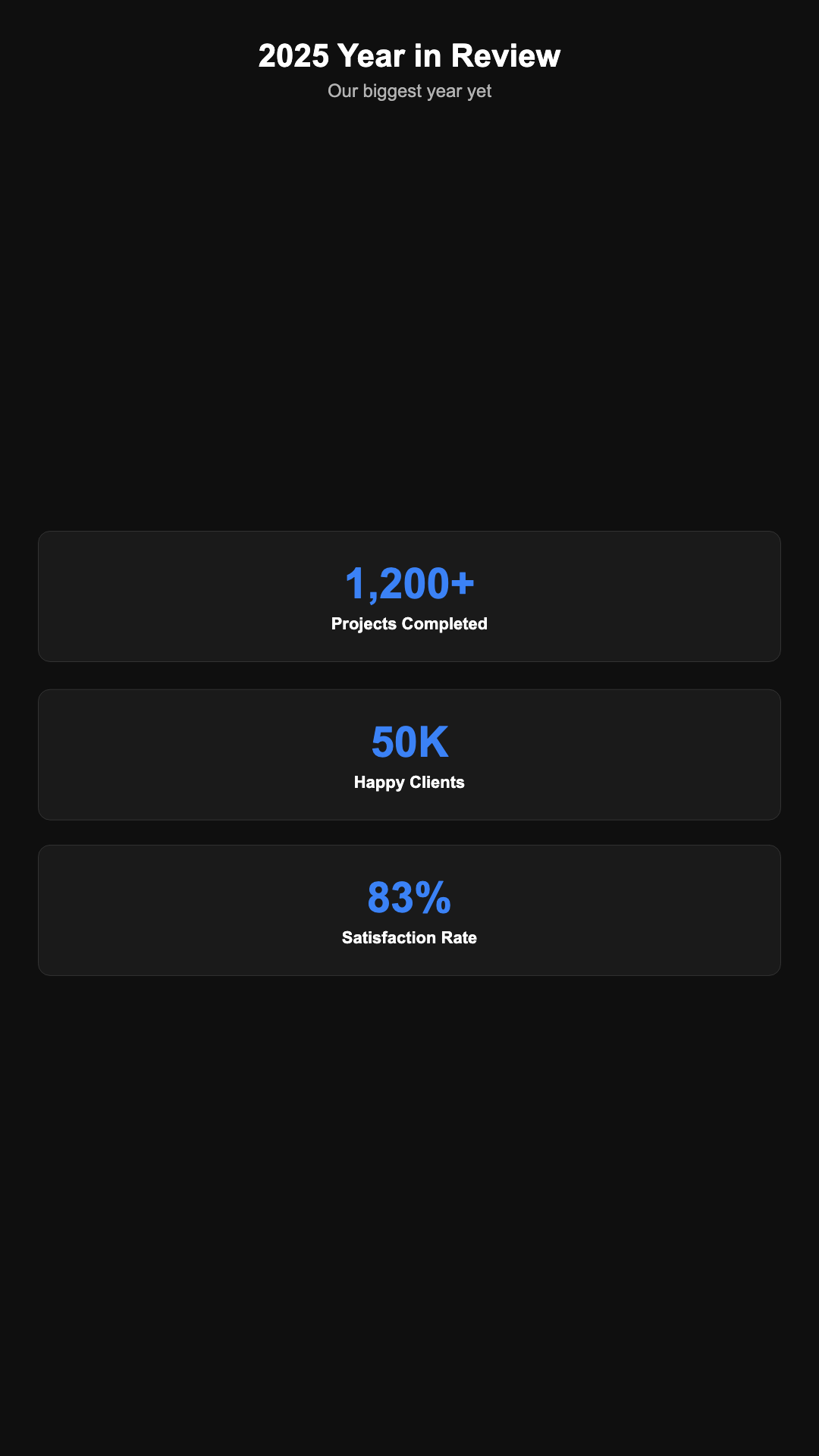
Task: Click the word "biggest" in the subtitle
Action: click(392, 92)
